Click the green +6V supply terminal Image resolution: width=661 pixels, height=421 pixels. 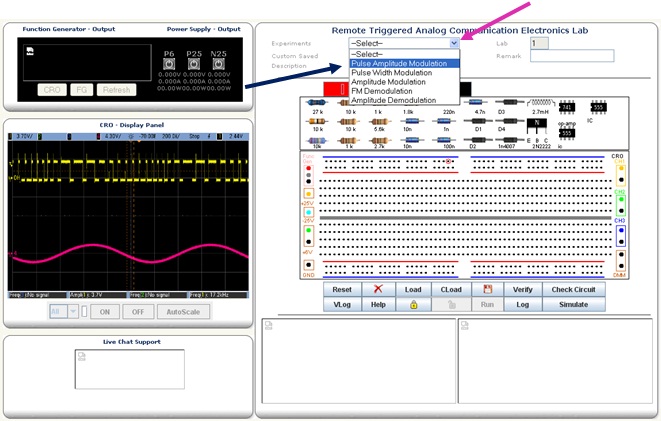point(309,231)
